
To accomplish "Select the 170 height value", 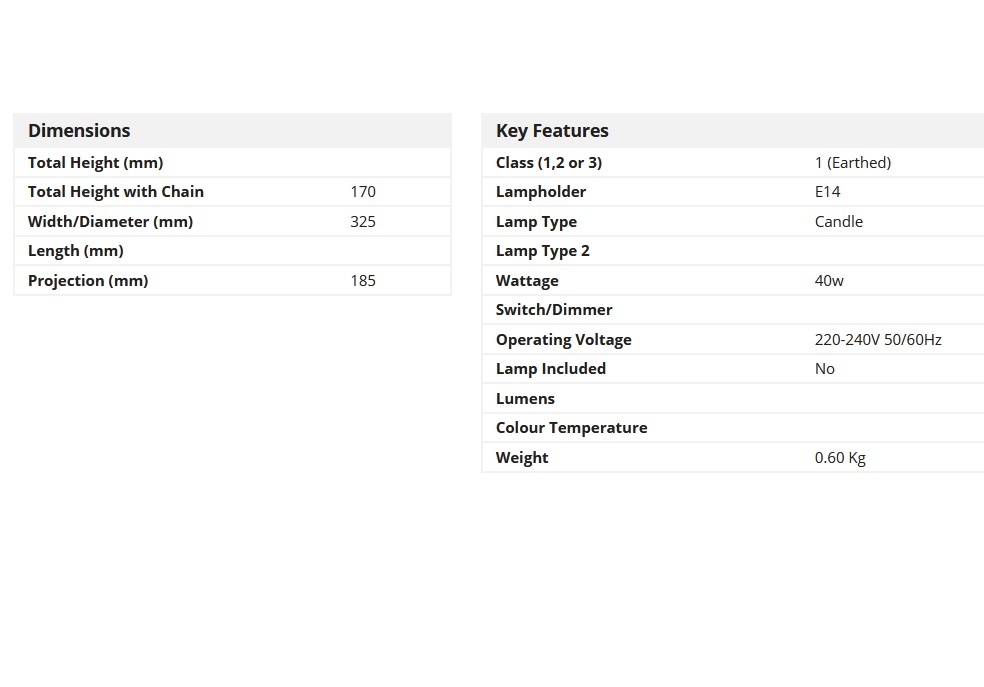I will coord(363,191).
